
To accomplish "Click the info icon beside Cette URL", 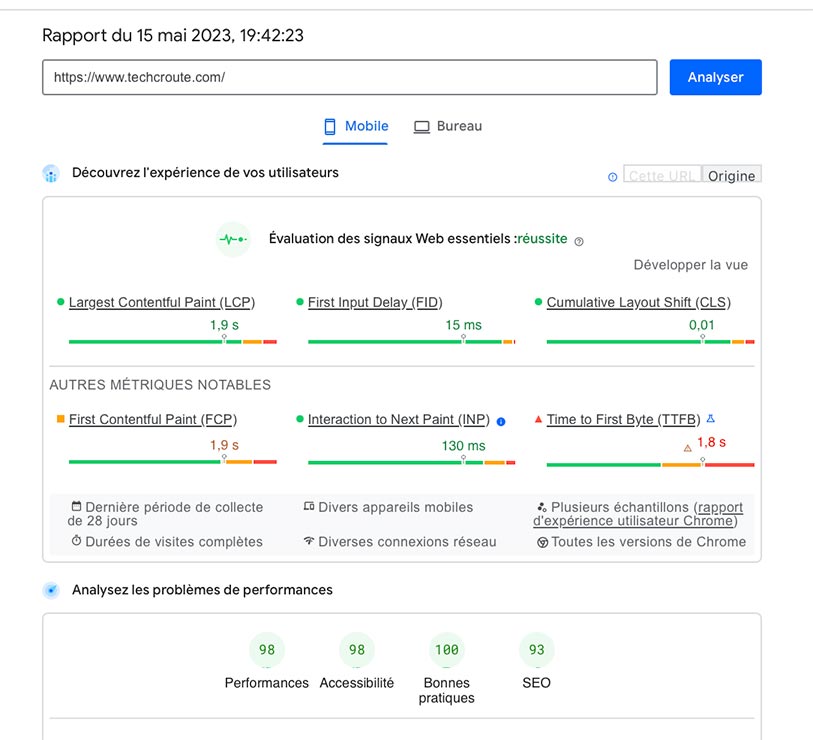I will pyautogui.click(x=612, y=177).
